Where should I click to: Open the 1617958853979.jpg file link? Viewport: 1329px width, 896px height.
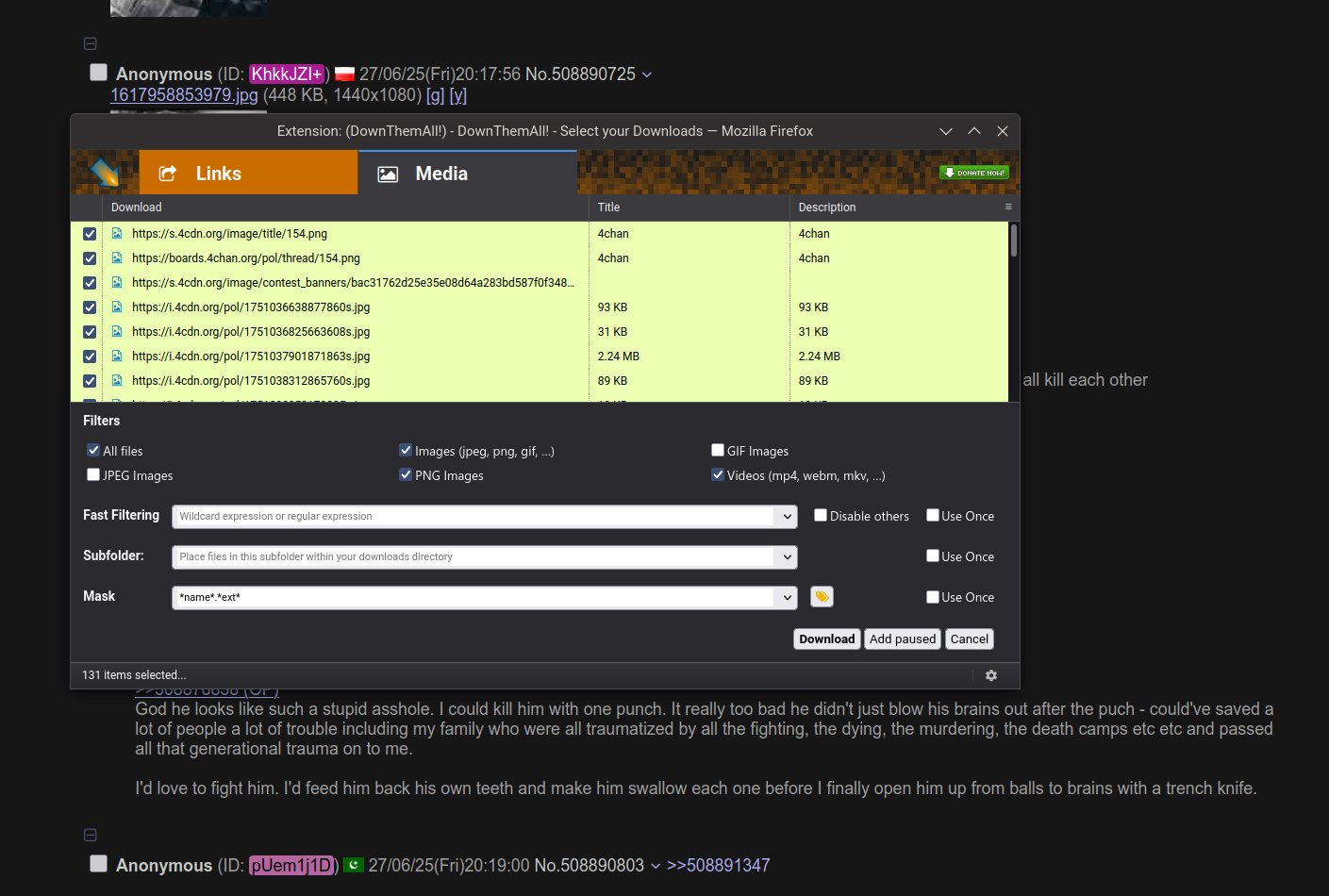(x=184, y=95)
